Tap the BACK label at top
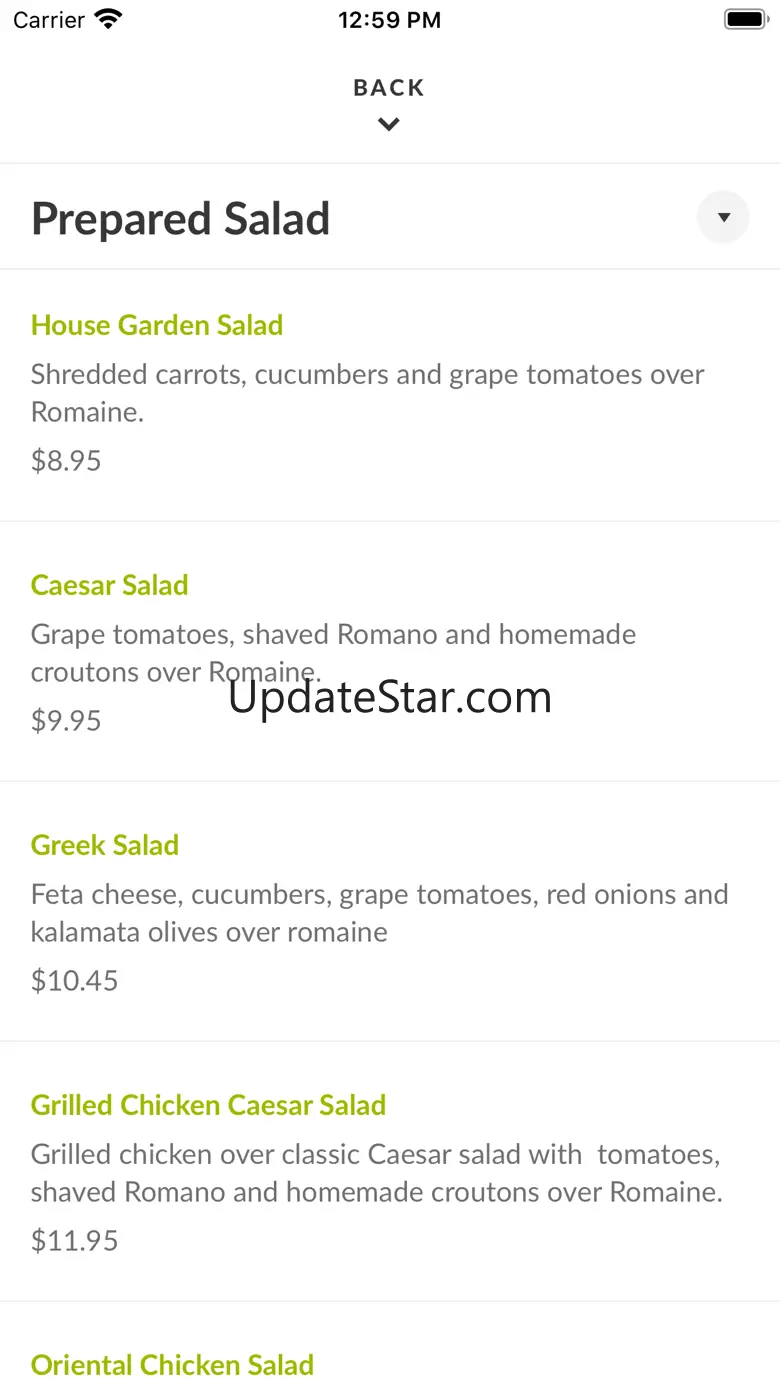 coord(389,88)
